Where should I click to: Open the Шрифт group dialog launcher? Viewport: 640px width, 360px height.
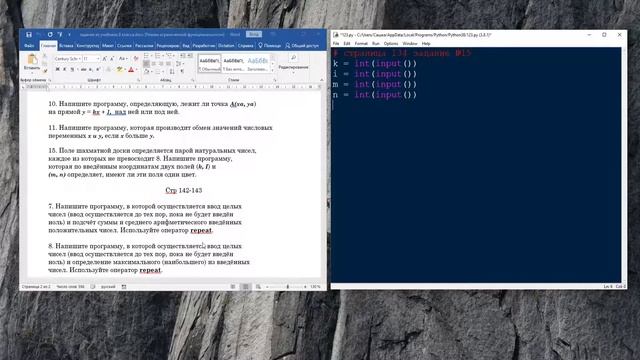click(x=138, y=80)
